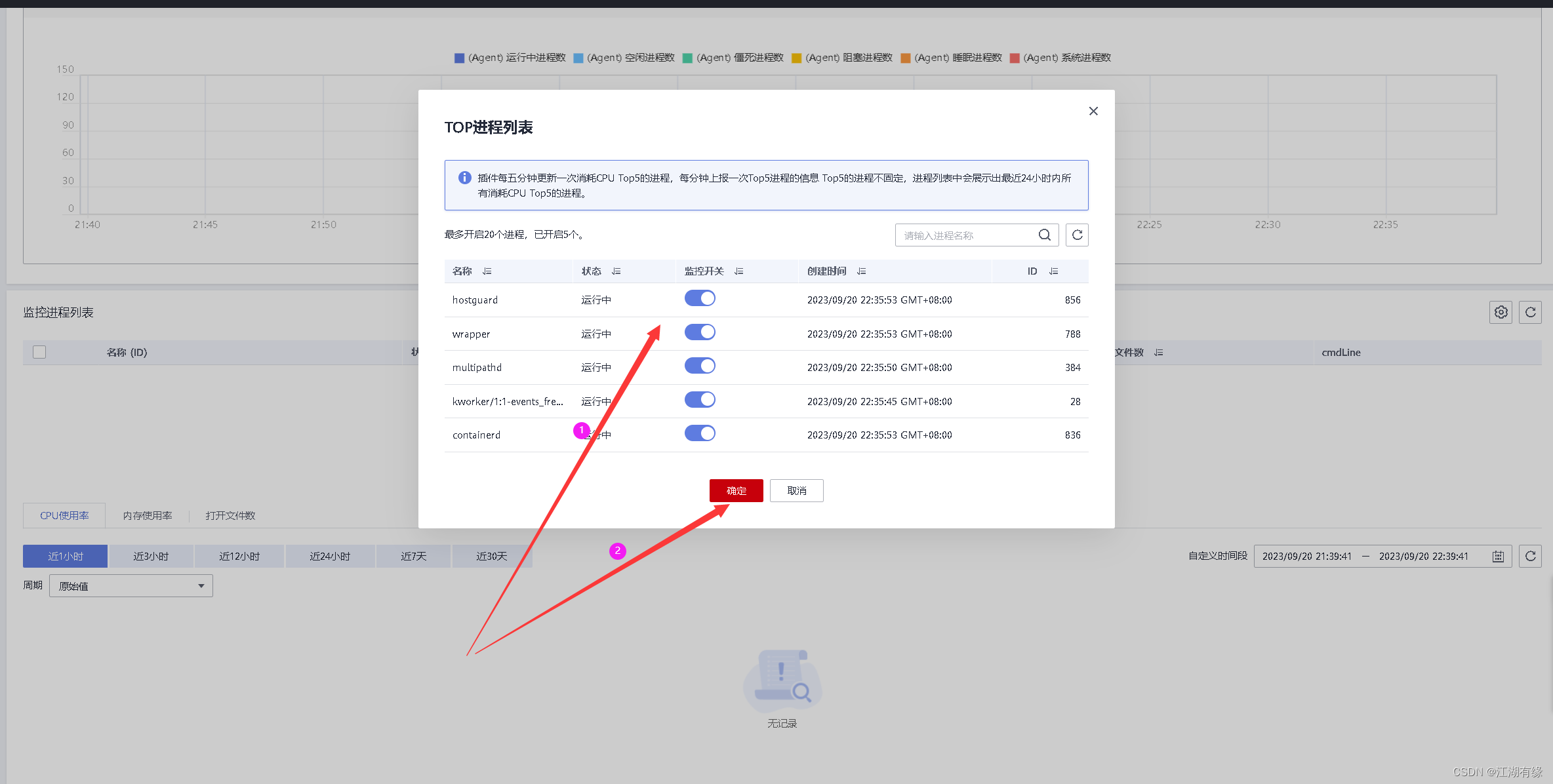Sort by ID column sort icon
Viewport: 1553px width, 784px height.
point(1054,271)
